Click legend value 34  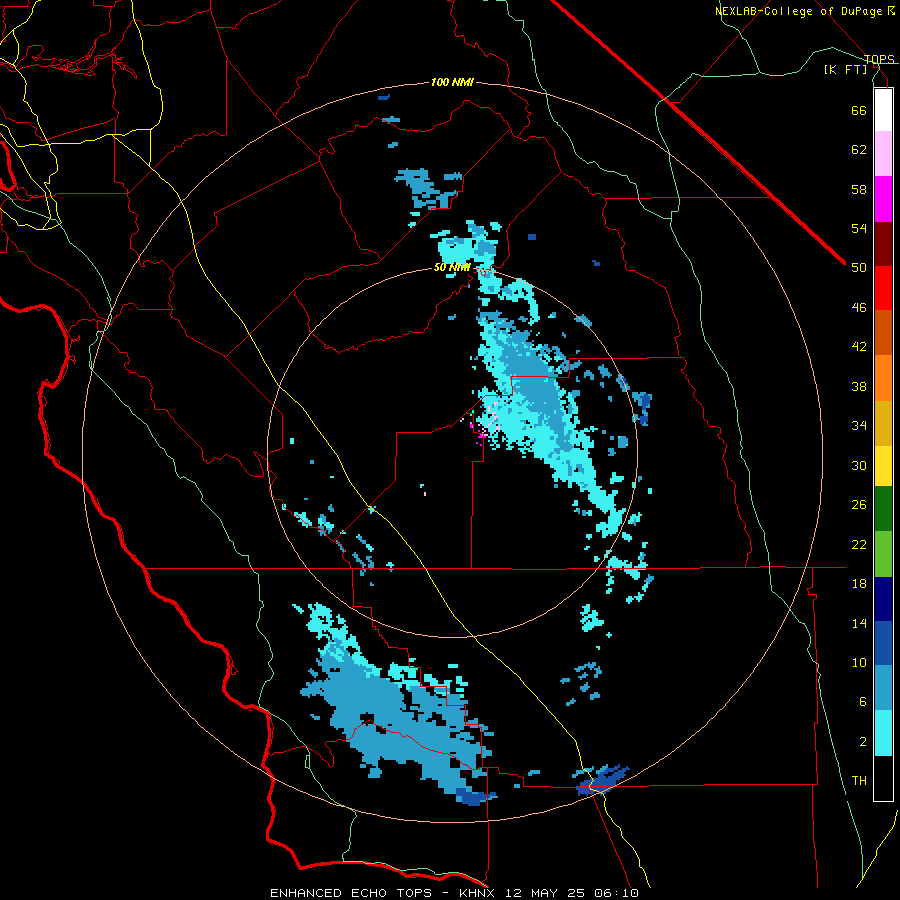(x=859, y=426)
